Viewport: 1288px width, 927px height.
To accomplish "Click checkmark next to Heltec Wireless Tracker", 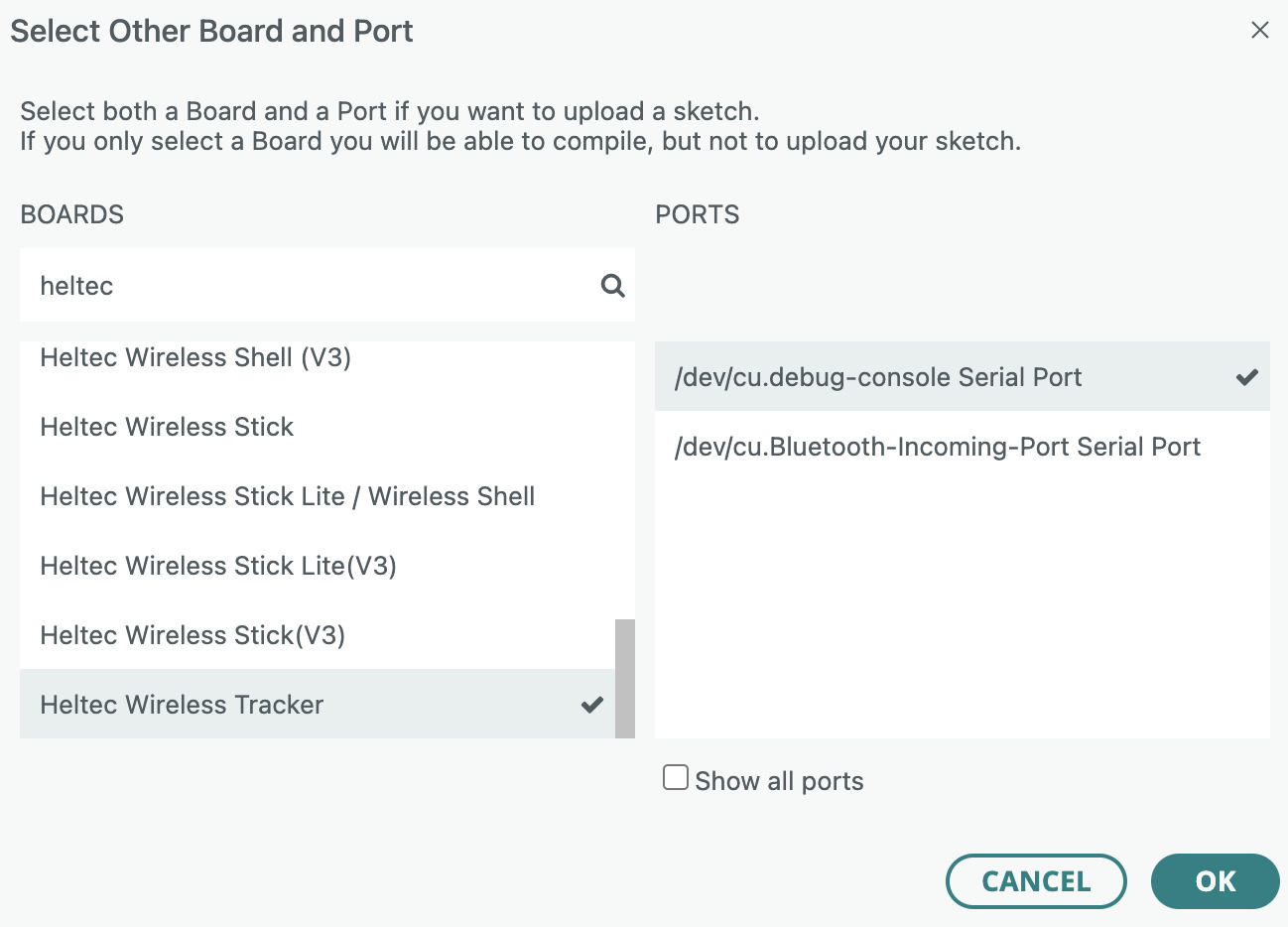I will point(592,705).
